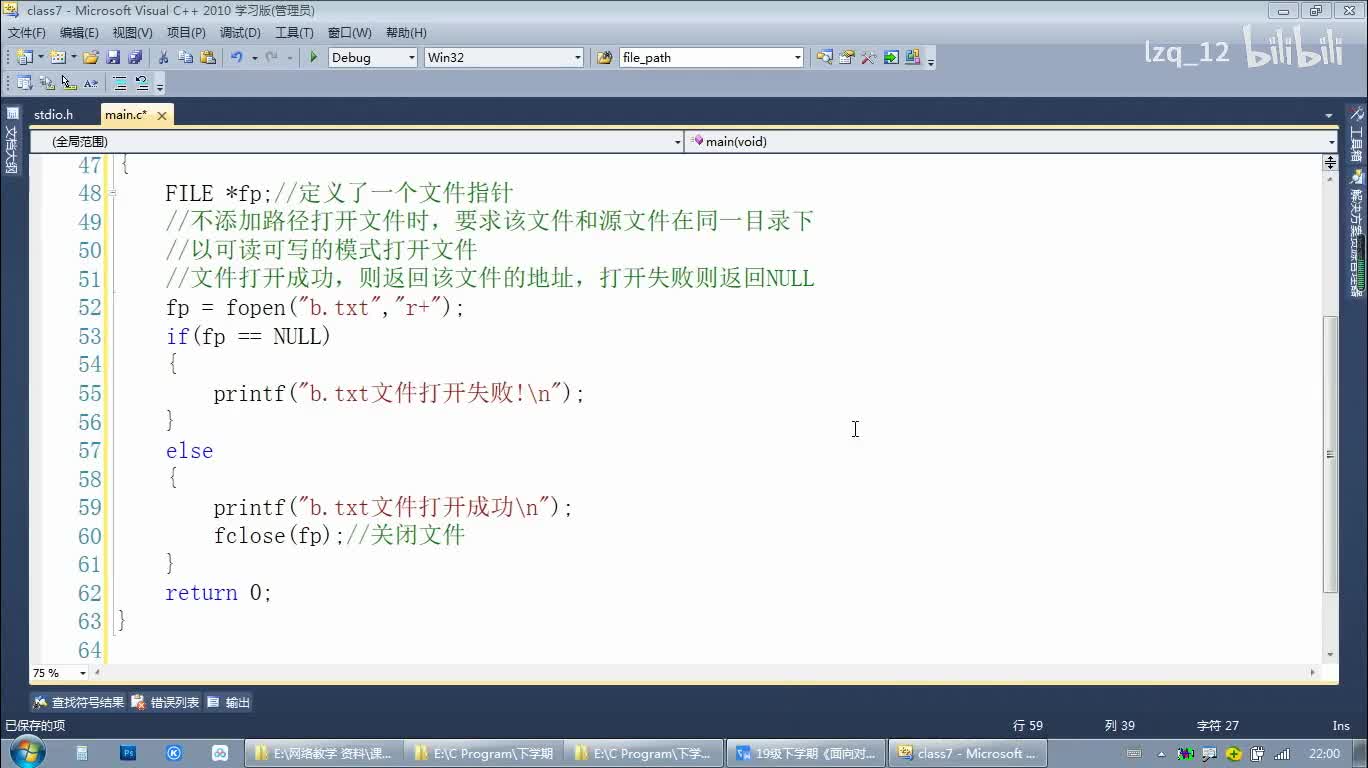Screen dimensions: 1368x768
Task: Click the Open File folder icon
Action: point(91,58)
